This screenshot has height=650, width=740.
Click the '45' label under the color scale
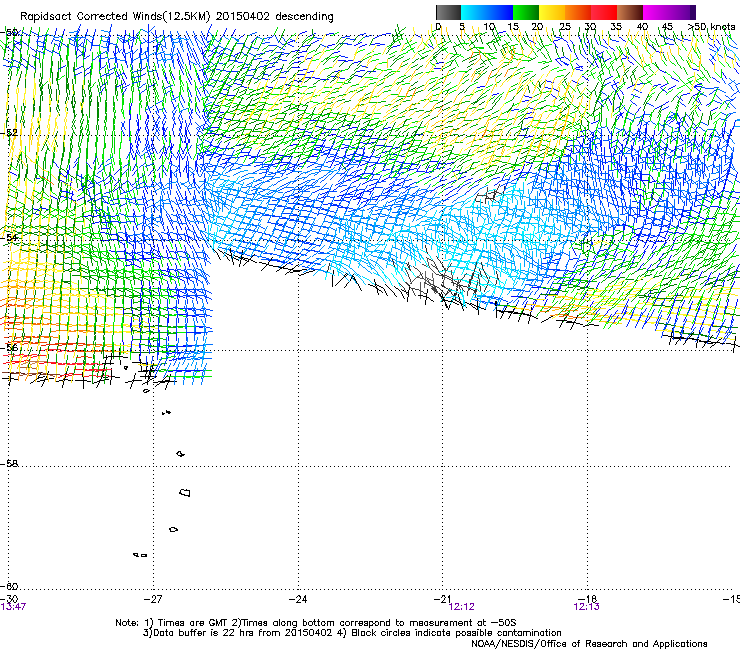667,27
